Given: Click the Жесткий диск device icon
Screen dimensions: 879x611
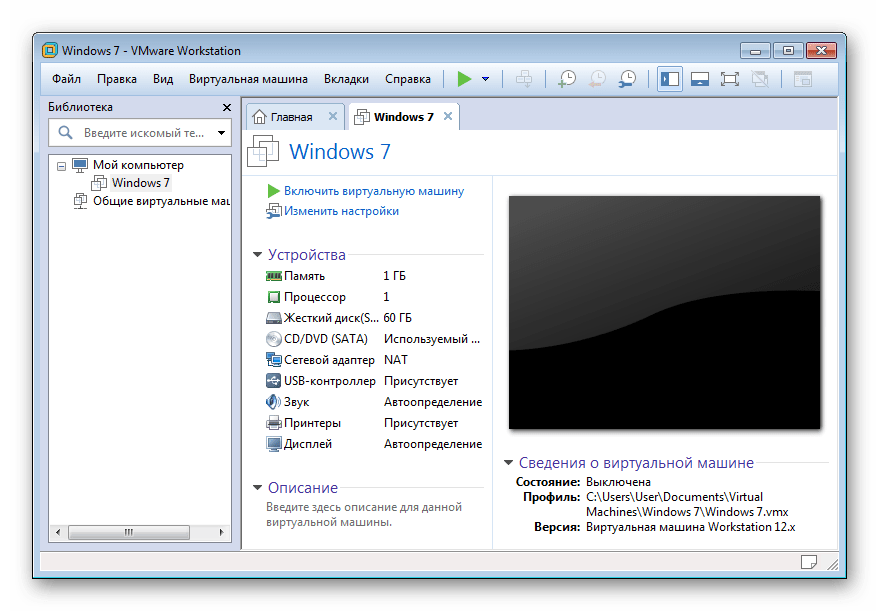Looking at the screenshot, I should pos(274,318).
